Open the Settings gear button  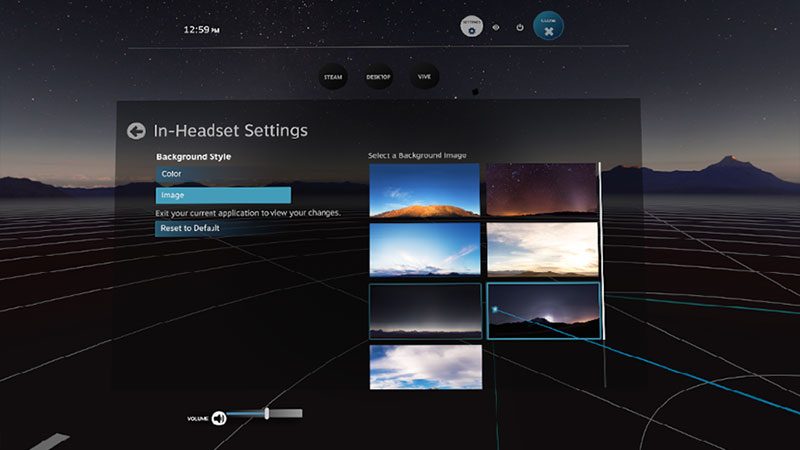471,27
